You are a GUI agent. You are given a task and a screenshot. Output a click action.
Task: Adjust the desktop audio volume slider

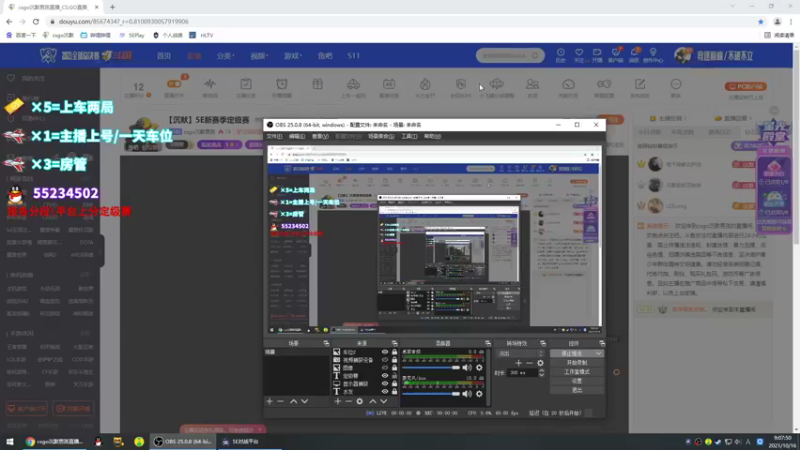click(431, 367)
